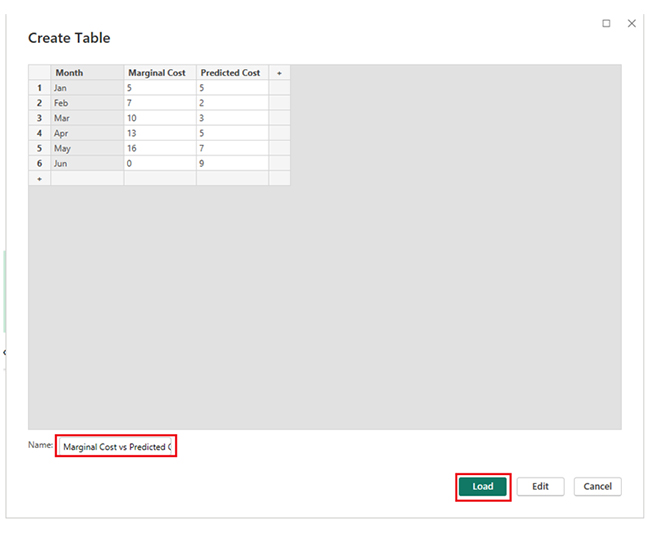Select the Marginal Cost column header
650x535 pixels.
159,73
